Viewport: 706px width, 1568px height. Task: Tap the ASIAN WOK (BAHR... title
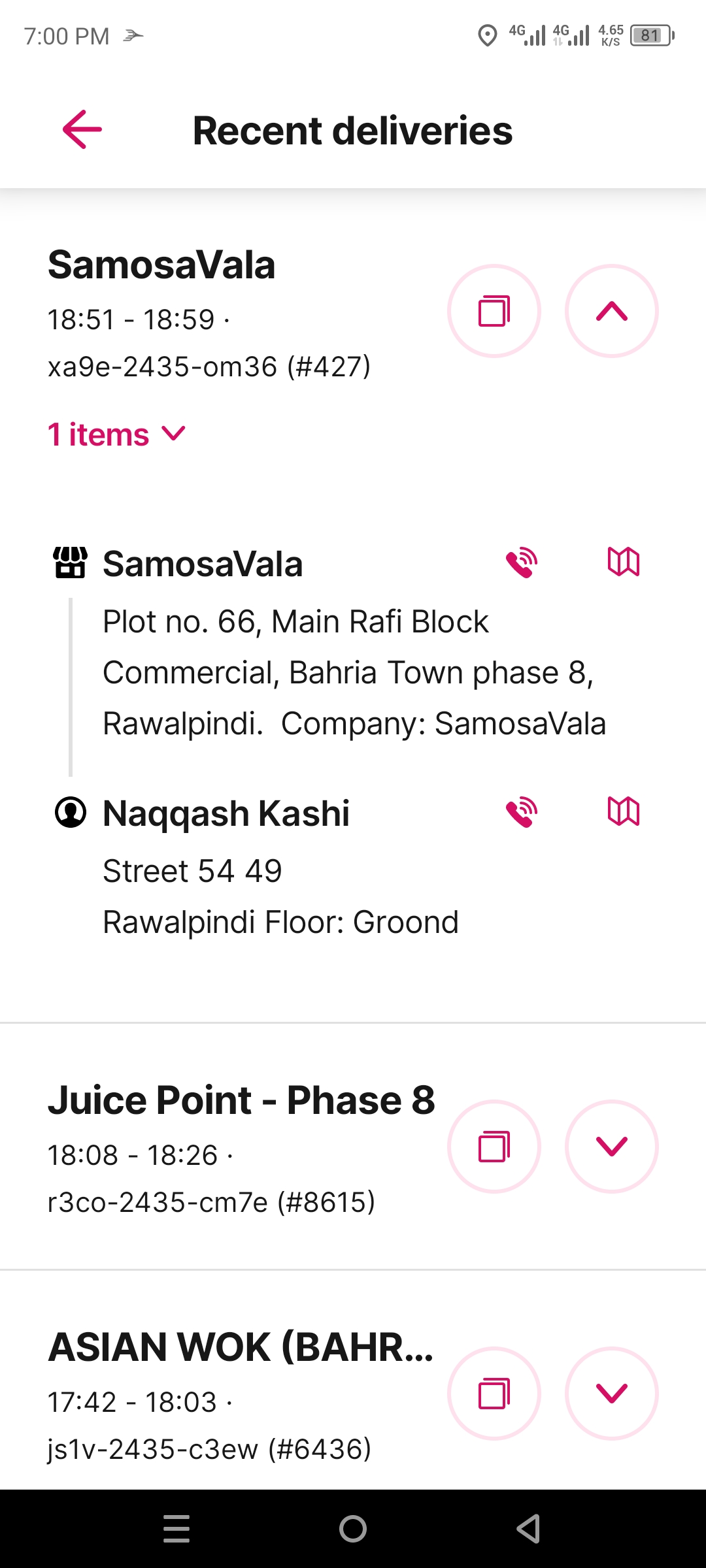point(241,1347)
